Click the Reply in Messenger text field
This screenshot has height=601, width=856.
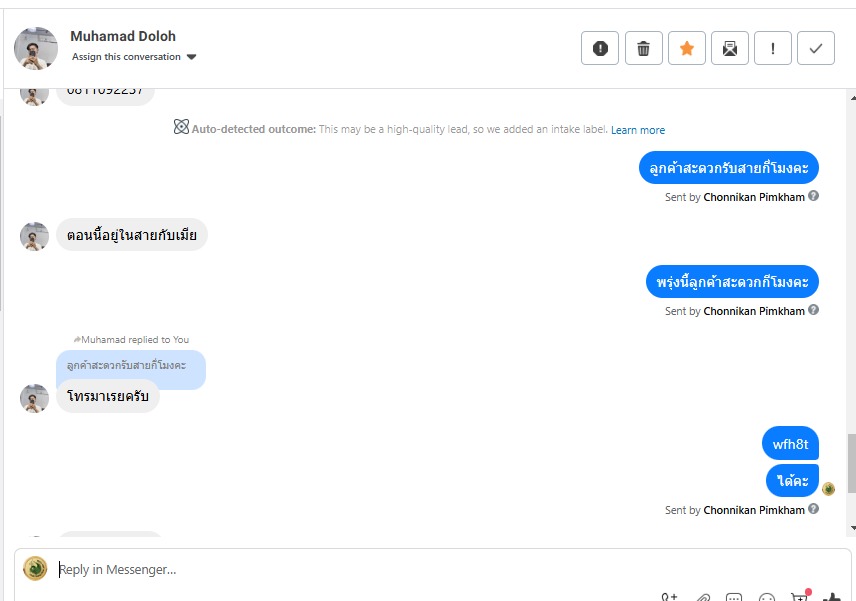pos(400,570)
